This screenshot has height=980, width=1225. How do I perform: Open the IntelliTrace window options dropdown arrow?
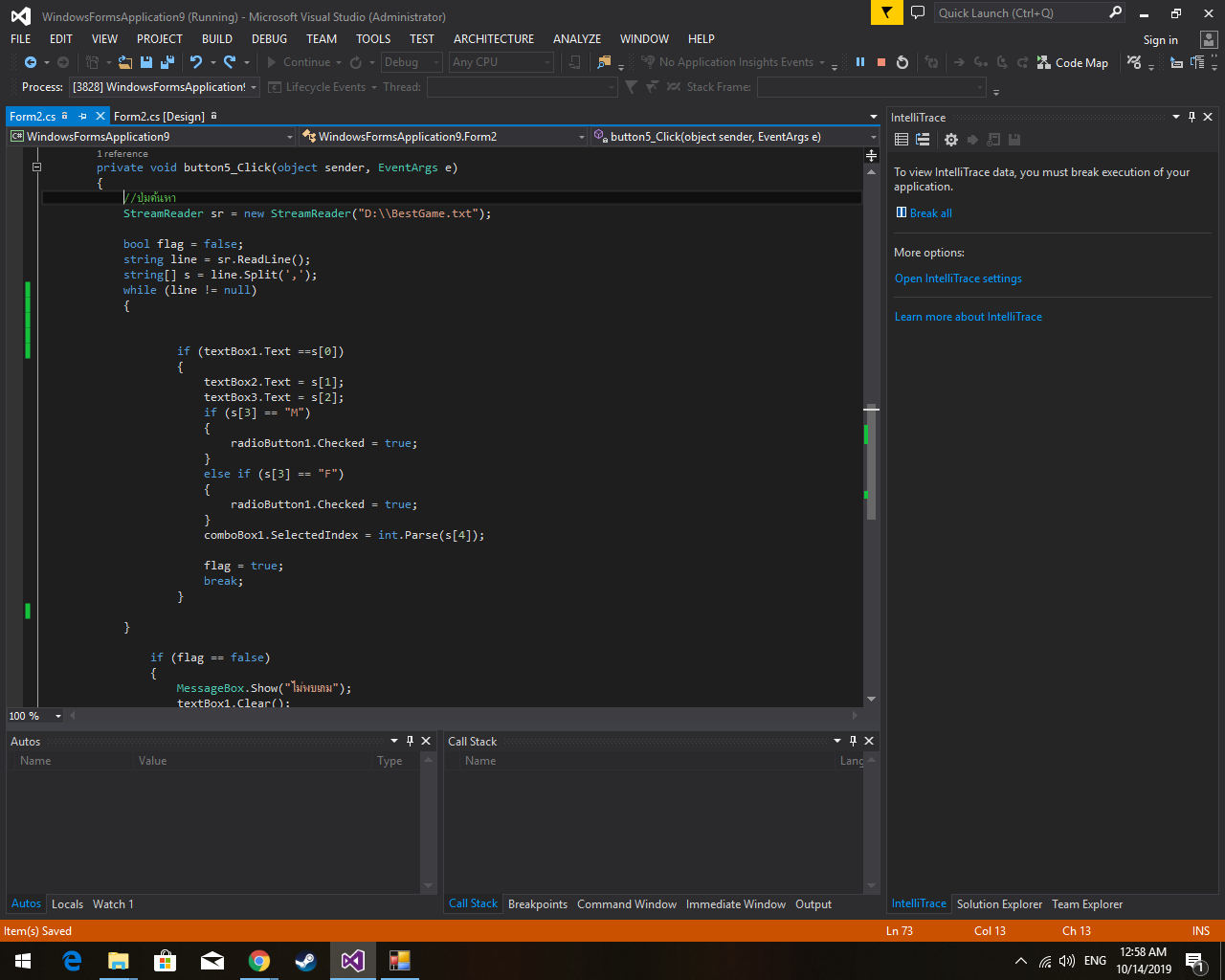(x=1176, y=117)
